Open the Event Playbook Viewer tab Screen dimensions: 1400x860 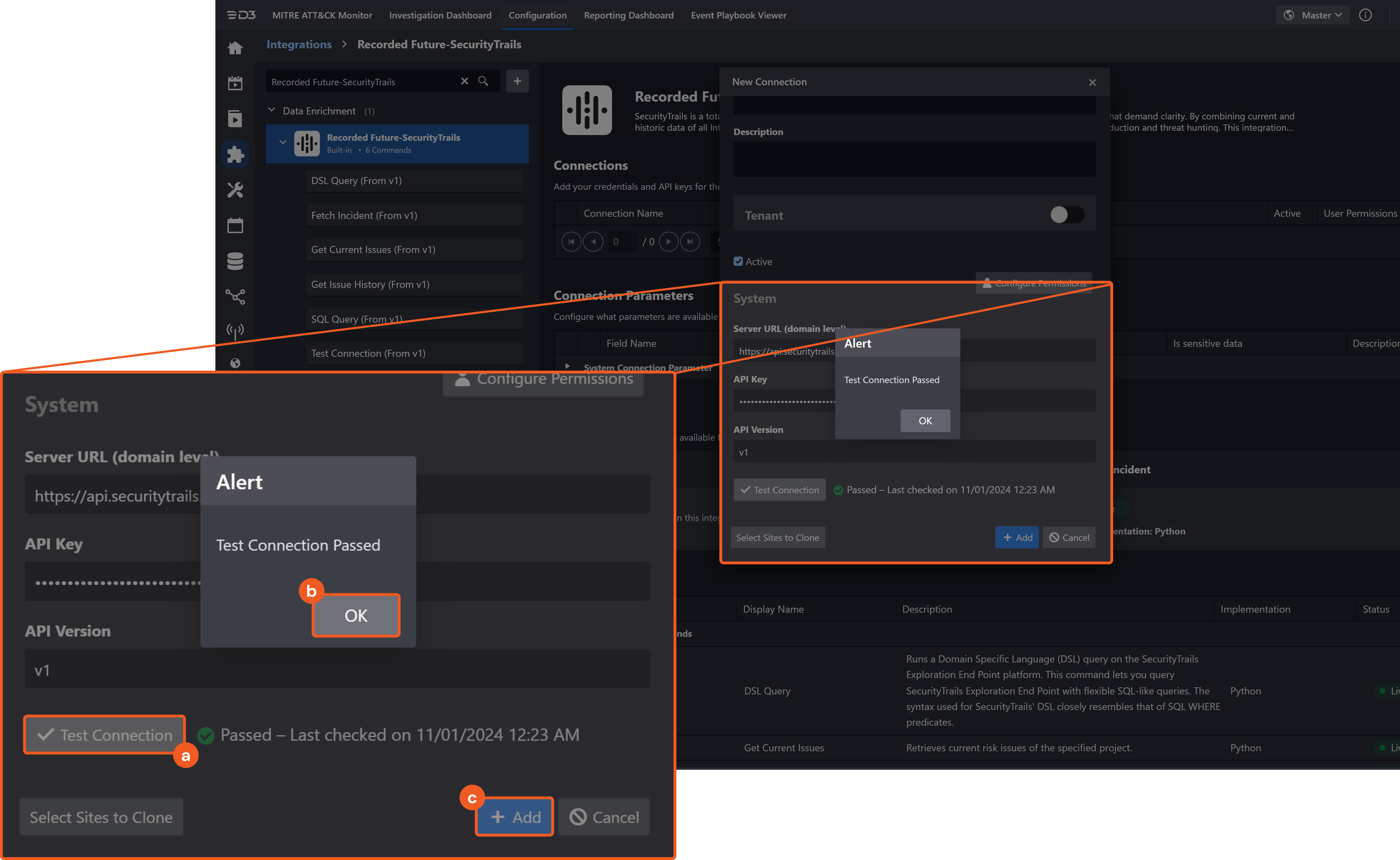(x=739, y=15)
